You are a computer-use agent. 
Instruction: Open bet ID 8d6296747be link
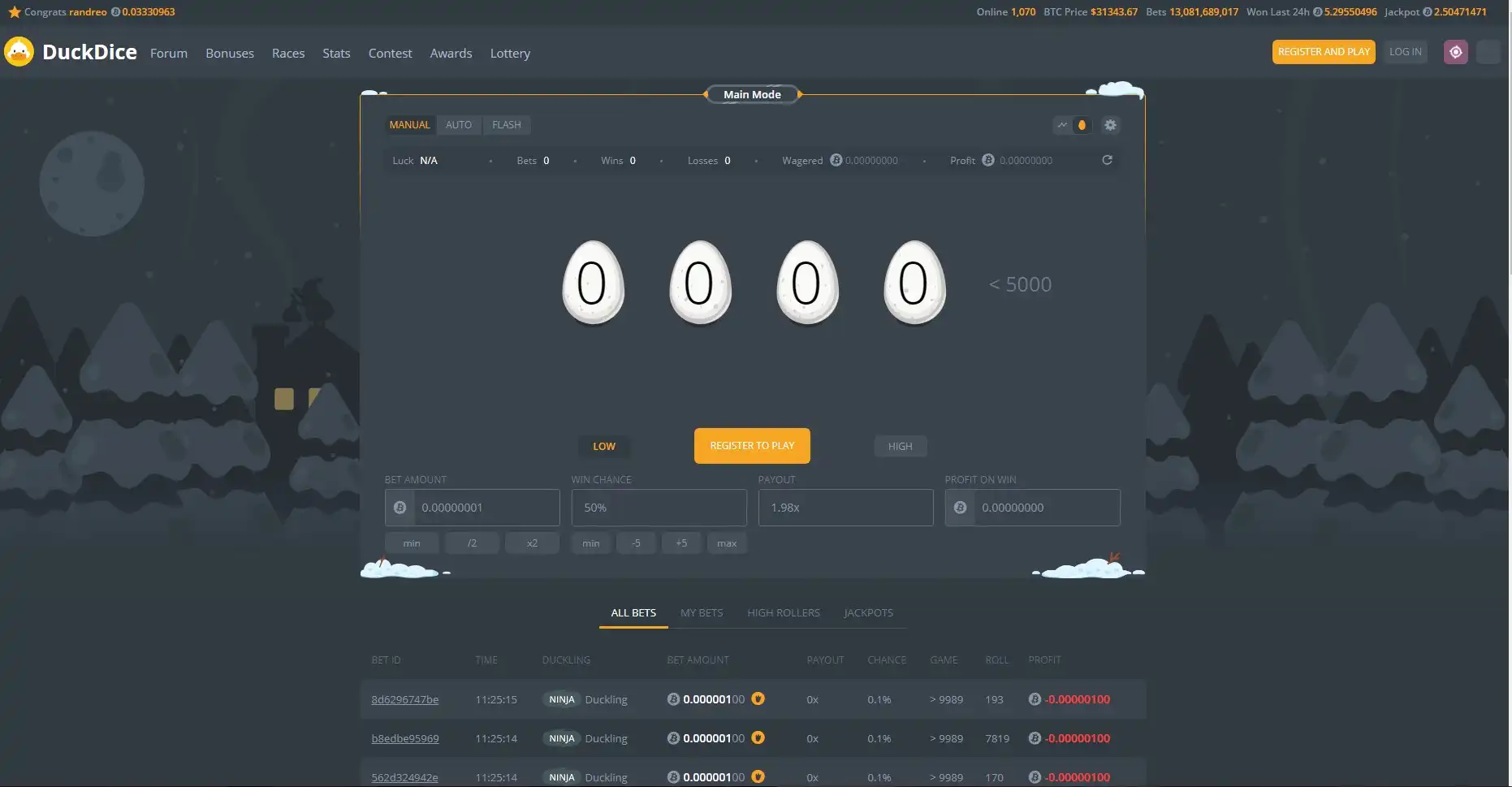pyautogui.click(x=405, y=699)
